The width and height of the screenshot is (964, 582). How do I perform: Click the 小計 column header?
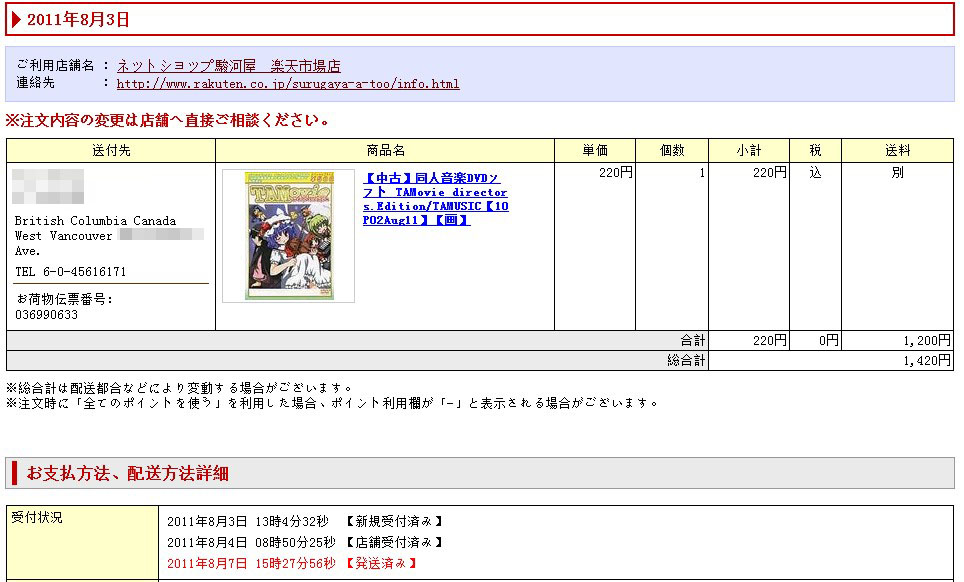(x=748, y=151)
